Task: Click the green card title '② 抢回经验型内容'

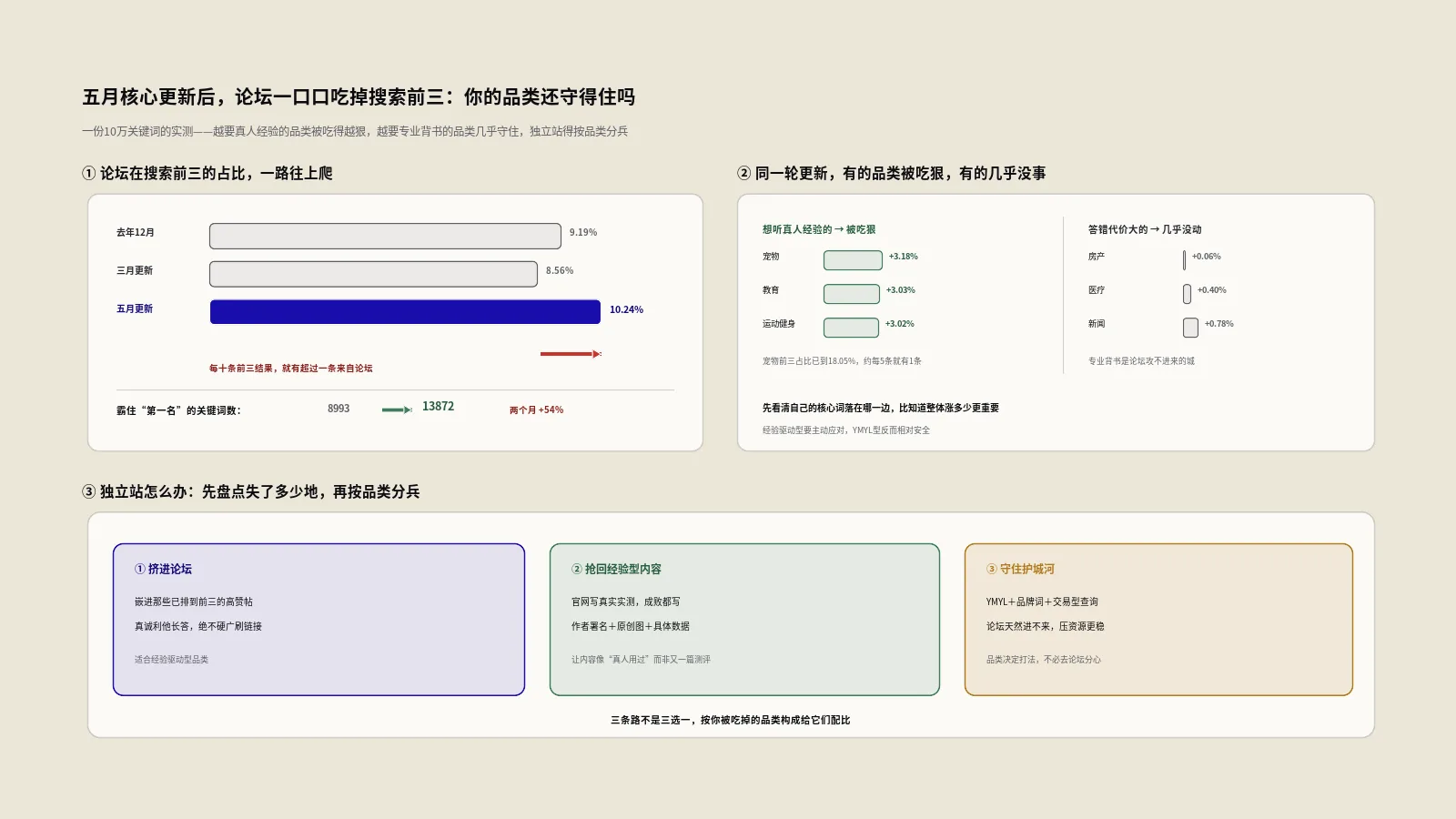Action: (617, 569)
